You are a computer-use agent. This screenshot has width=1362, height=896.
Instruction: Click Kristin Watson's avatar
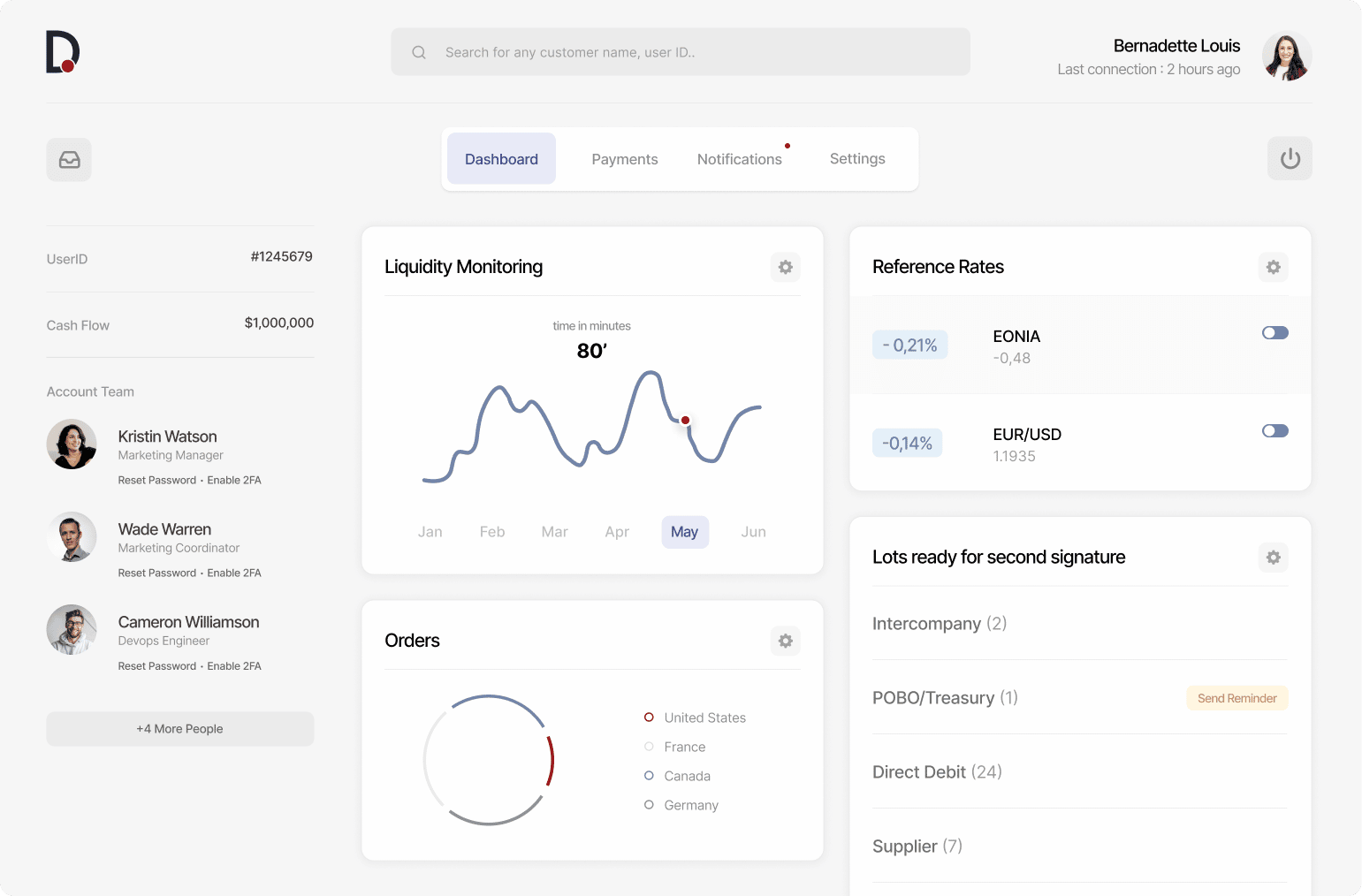[72, 444]
